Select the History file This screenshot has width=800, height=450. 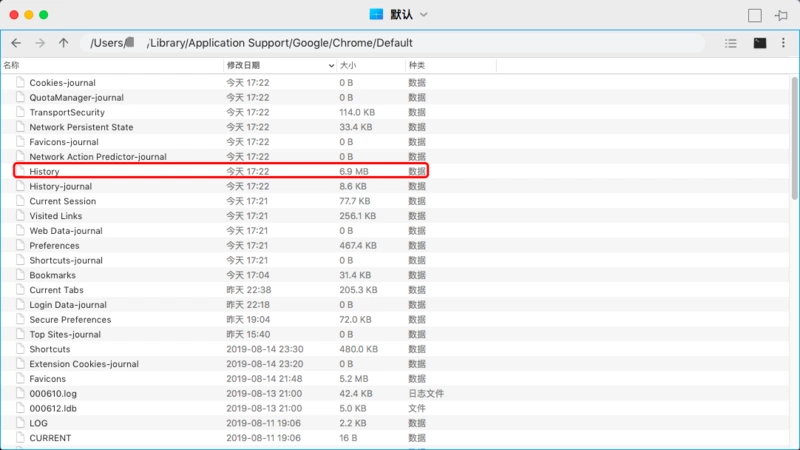(44, 171)
